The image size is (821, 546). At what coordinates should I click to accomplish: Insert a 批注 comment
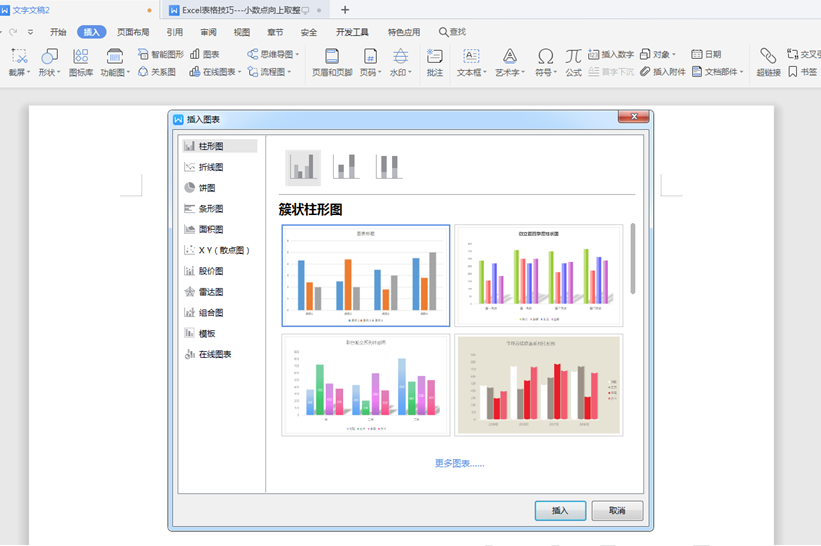(x=435, y=62)
